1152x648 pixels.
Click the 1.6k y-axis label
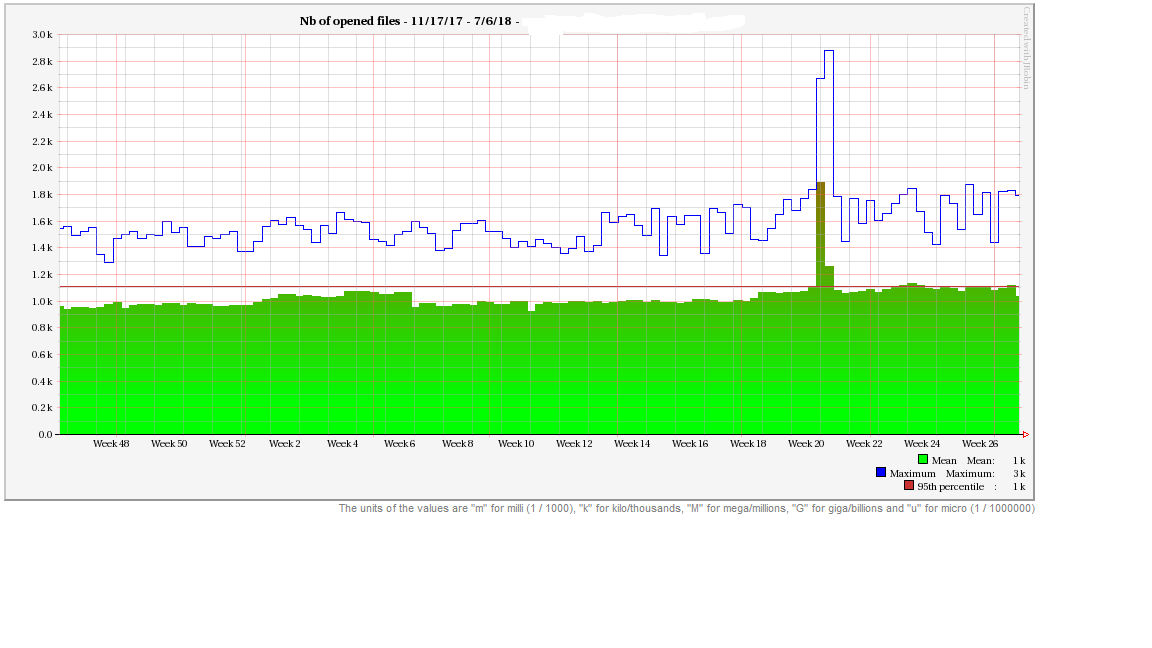pyautogui.click(x=41, y=221)
